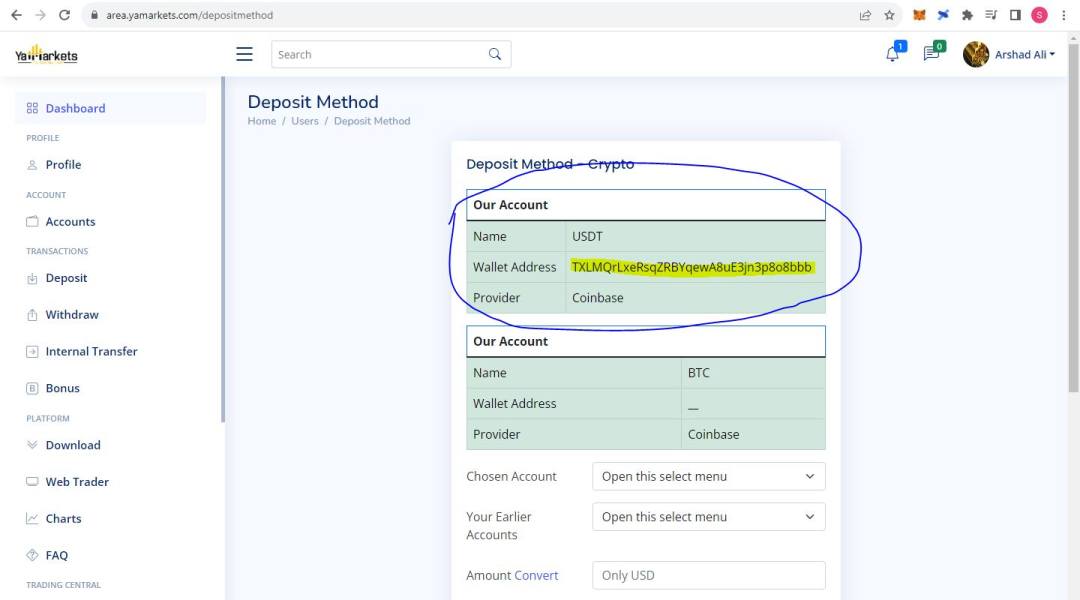Reload the page in the browser
Viewport: 1080px width, 600px height.
coord(65,15)
